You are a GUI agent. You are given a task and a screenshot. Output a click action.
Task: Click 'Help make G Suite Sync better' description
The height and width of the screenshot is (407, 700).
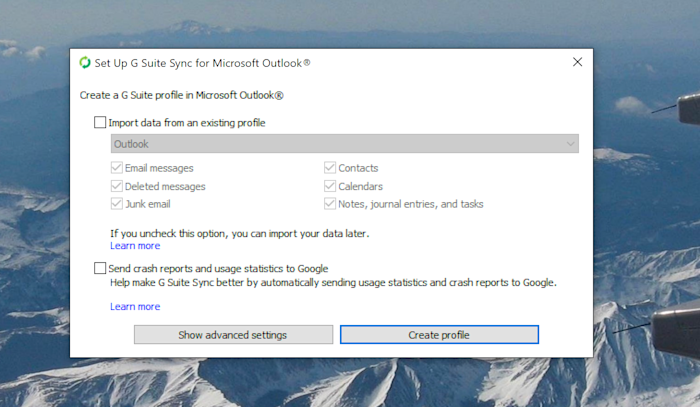coord(333,282)
